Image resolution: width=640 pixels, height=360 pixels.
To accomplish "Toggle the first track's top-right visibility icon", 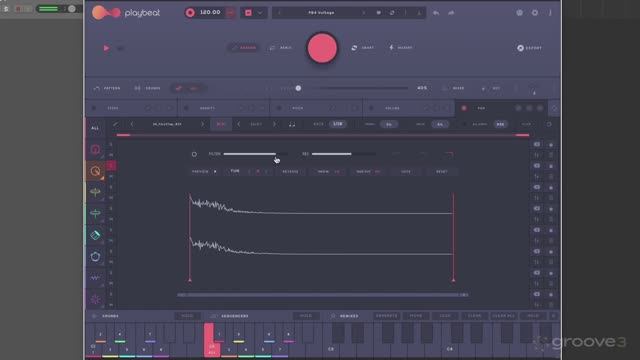I will 537,144.
